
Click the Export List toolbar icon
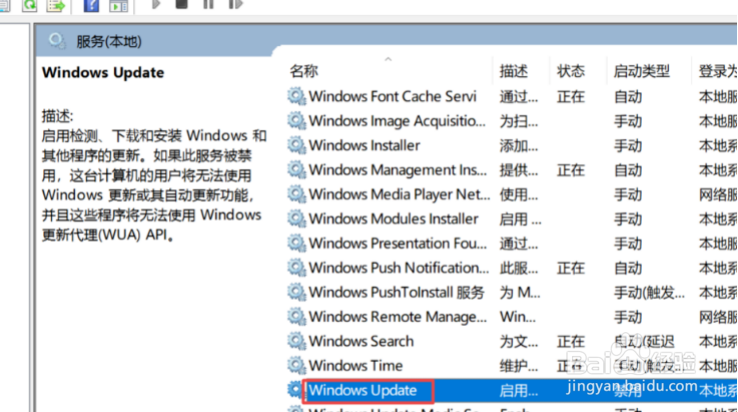56,5
